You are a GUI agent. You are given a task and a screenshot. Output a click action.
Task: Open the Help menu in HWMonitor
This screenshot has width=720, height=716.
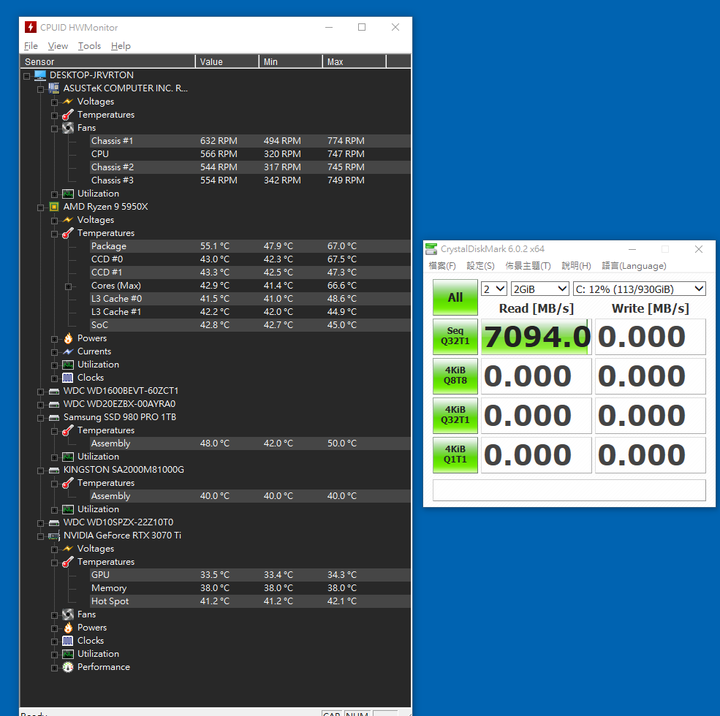(121, 46)
